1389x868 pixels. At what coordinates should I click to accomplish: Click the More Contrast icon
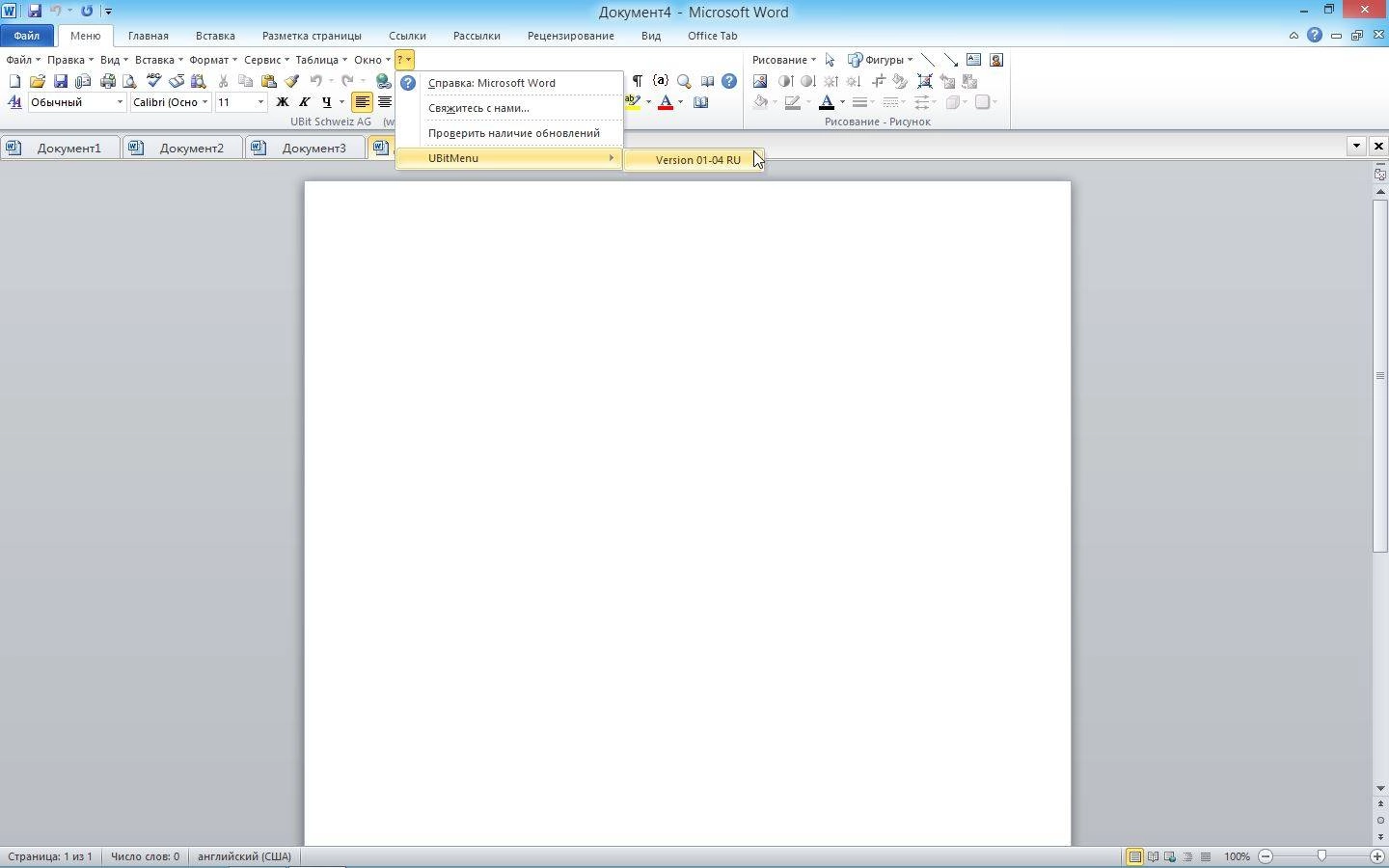coord(785,82)
